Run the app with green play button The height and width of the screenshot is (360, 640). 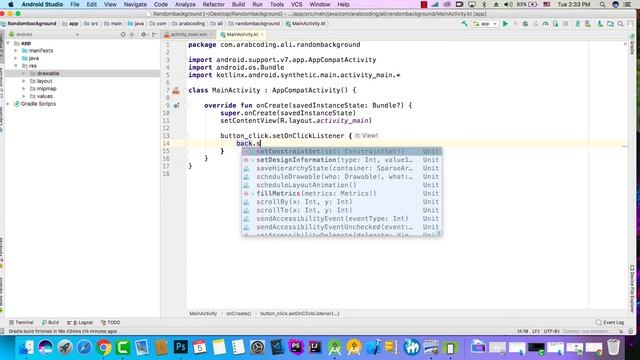505,24
